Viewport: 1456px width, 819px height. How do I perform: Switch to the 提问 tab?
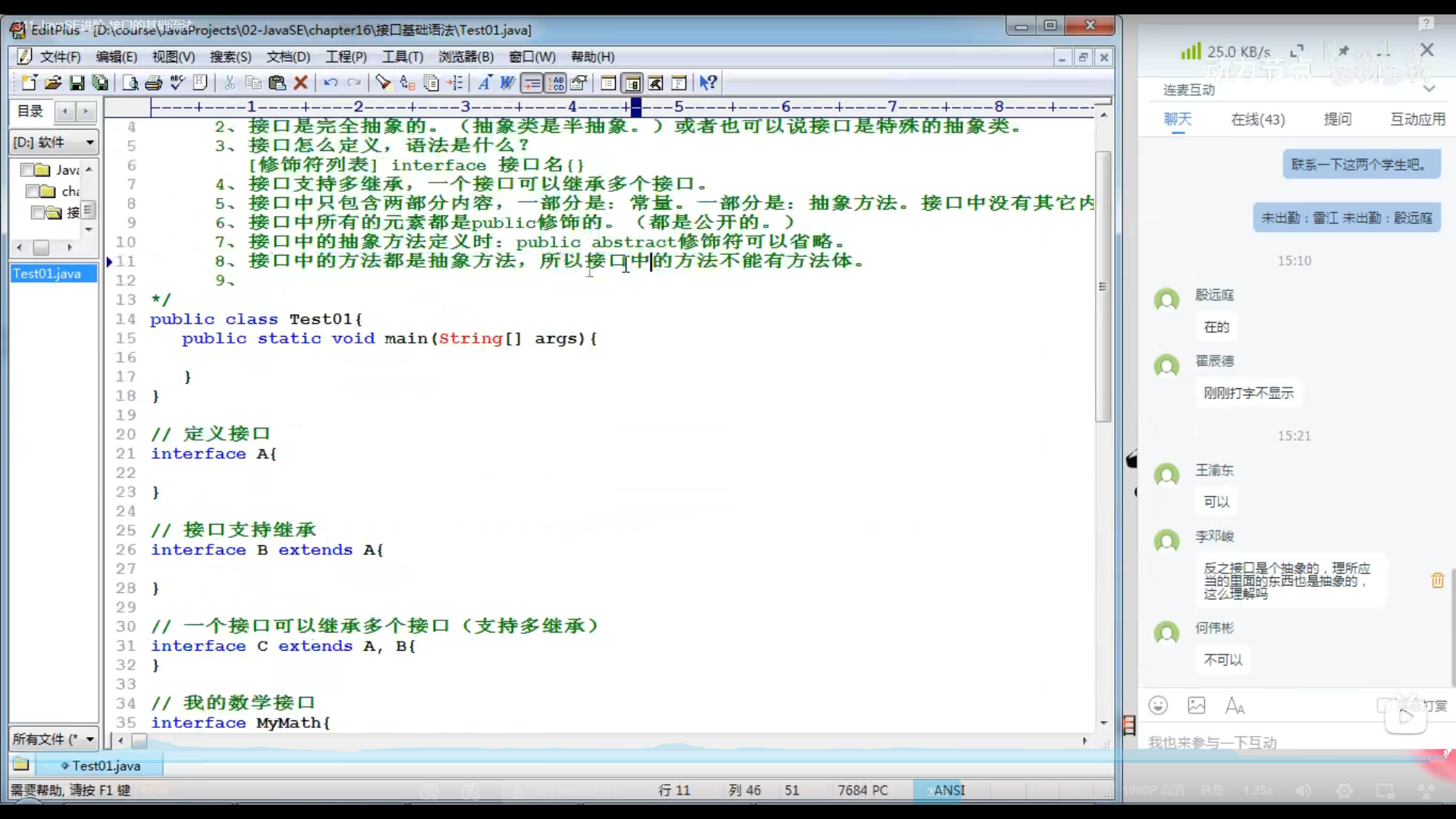click(x=1337, y=119)
